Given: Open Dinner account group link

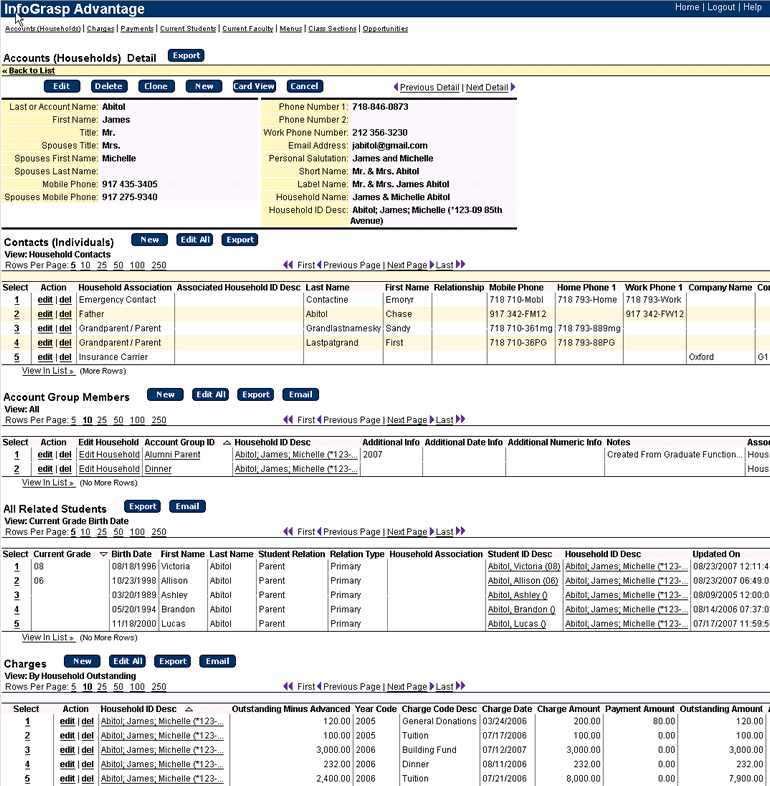Looking at the screenshot, I should coord(158,469).
